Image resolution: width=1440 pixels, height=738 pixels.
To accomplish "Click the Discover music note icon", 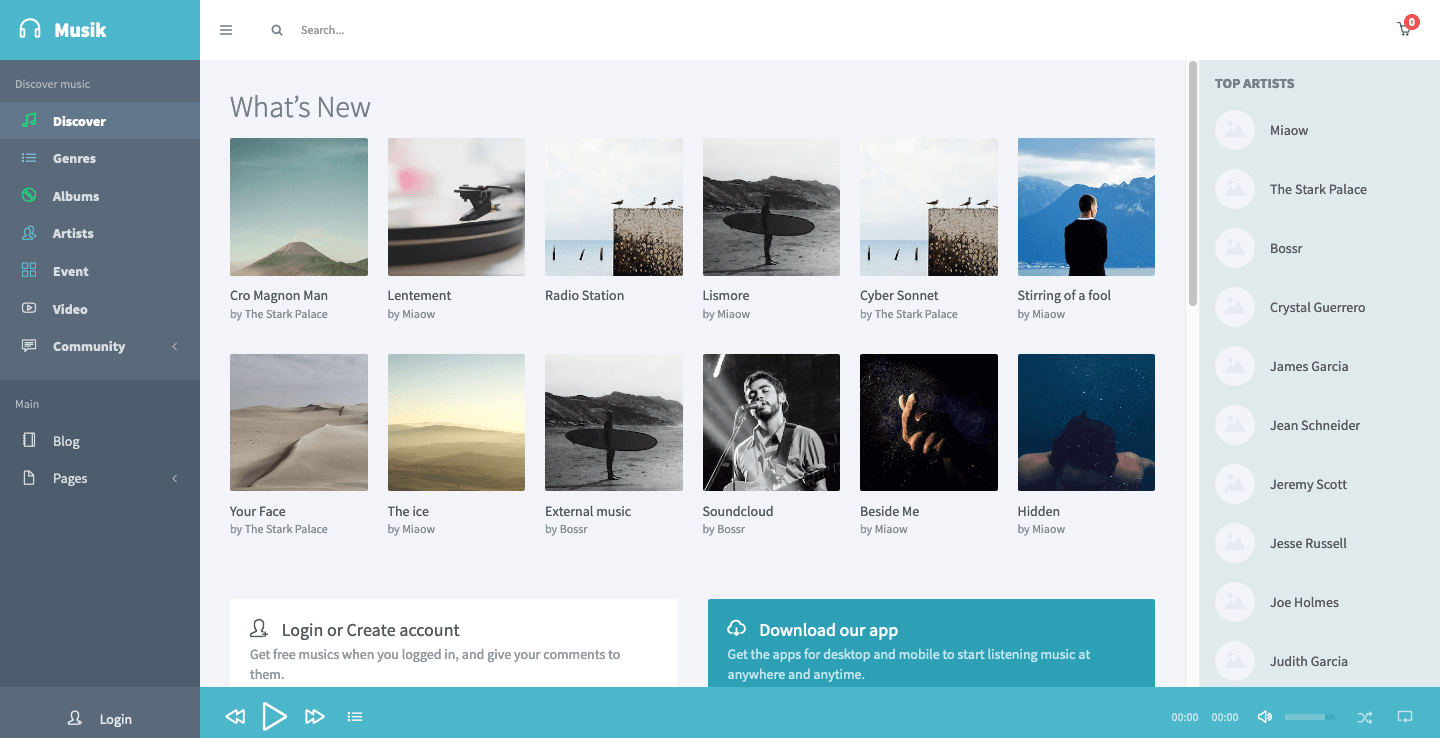I will [x=29, y=121].
